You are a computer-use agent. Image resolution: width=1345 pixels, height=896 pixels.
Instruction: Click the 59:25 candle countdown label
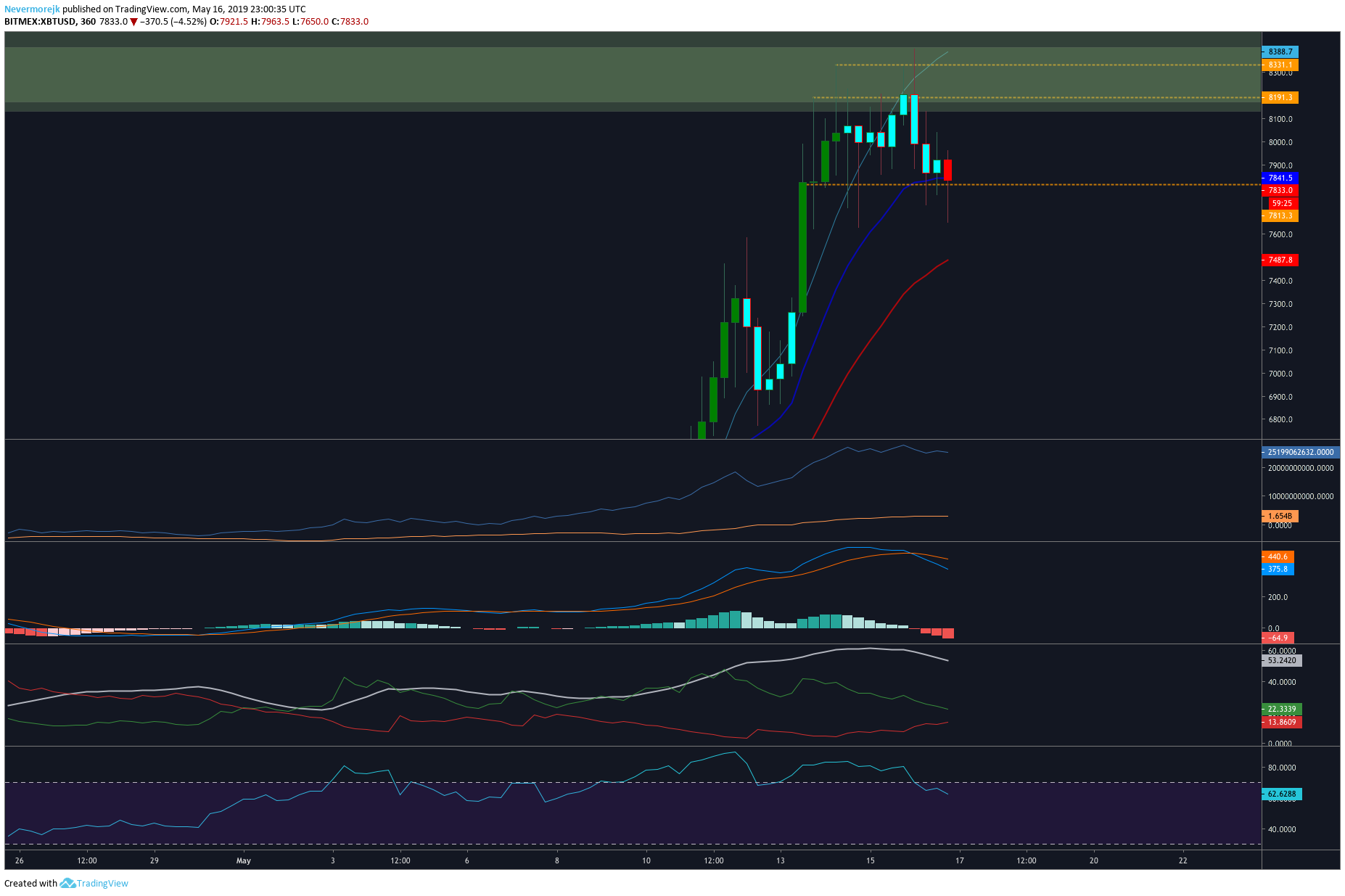click(x=1282, y=204)
